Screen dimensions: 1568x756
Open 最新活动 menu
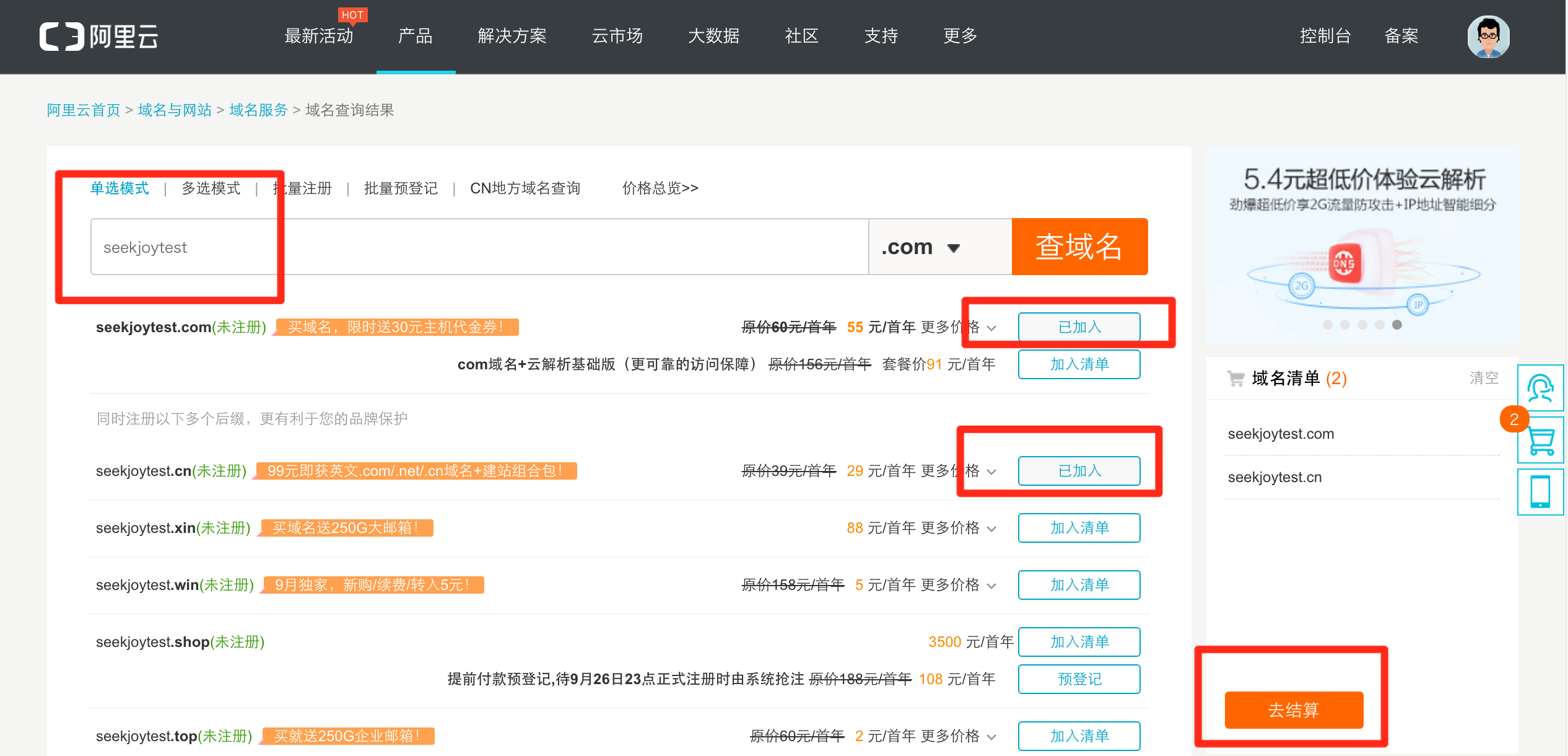pos(319,36)
